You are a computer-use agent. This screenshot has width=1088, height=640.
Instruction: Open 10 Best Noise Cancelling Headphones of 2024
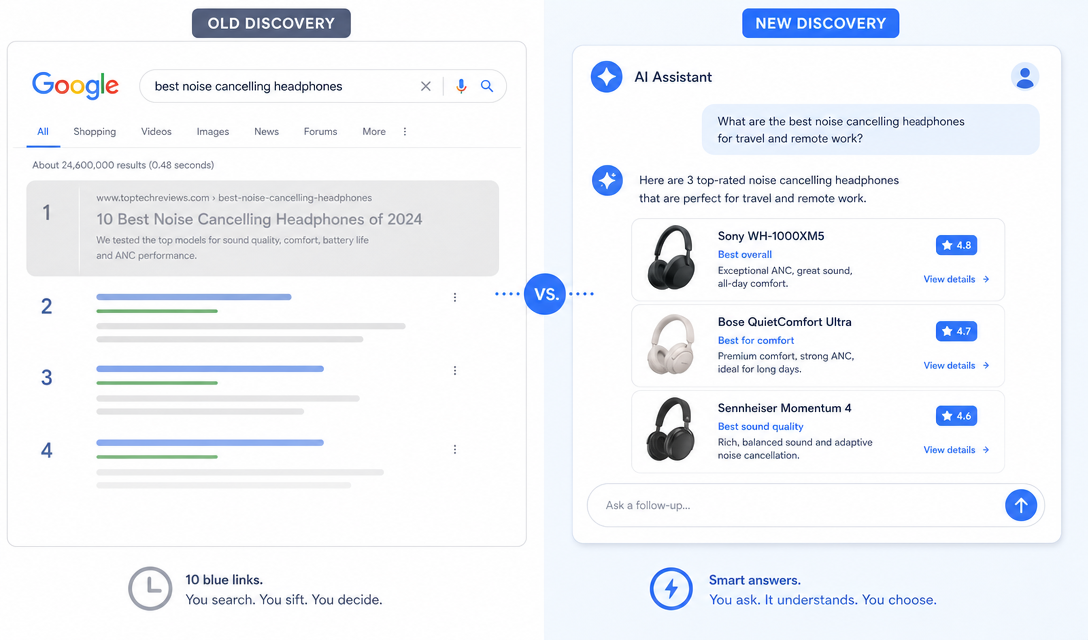click(260, 219)
